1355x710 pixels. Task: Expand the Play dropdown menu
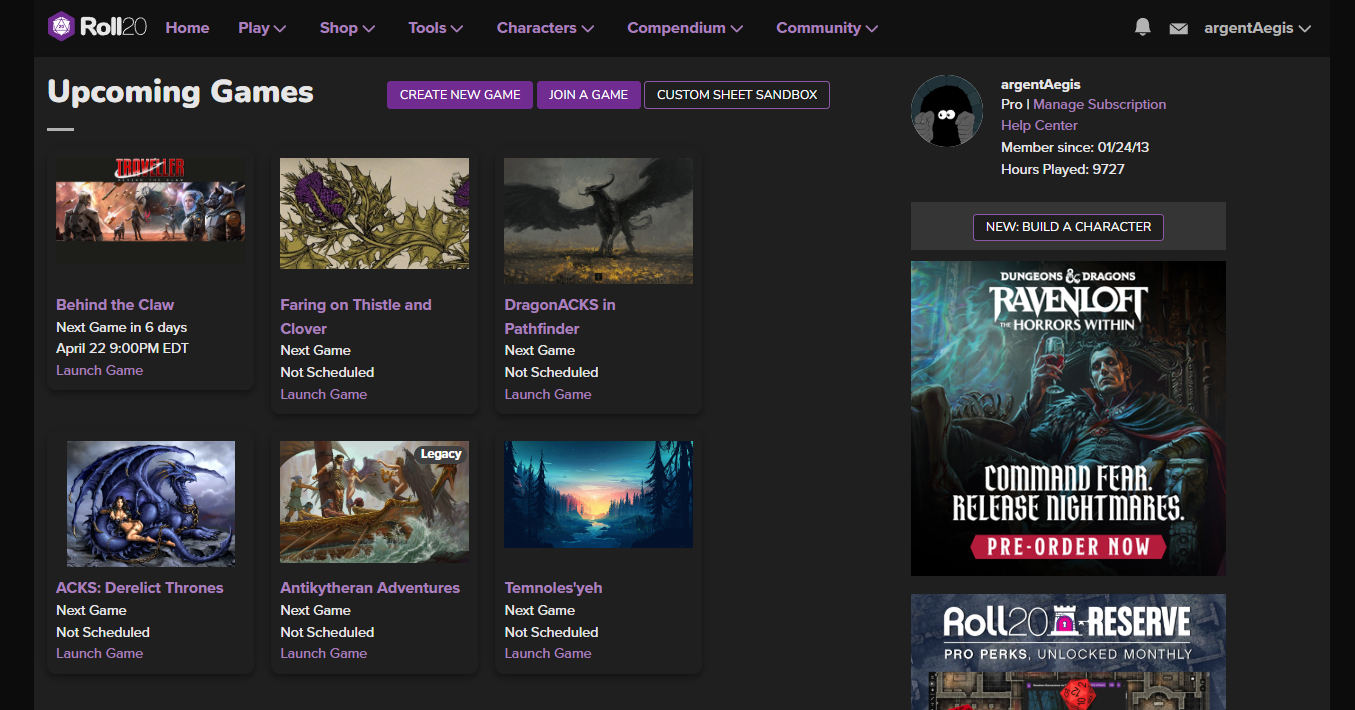[262, 28]
